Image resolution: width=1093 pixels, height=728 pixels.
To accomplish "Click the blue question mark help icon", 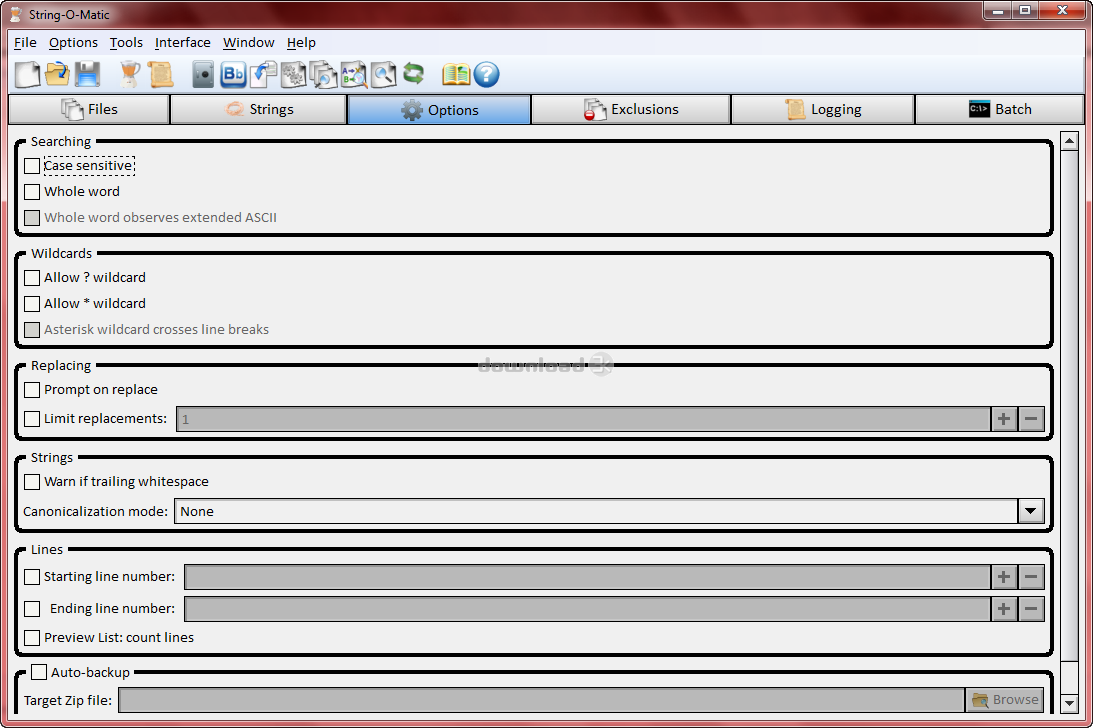I will pyautogui.click(x=487, y=74).
